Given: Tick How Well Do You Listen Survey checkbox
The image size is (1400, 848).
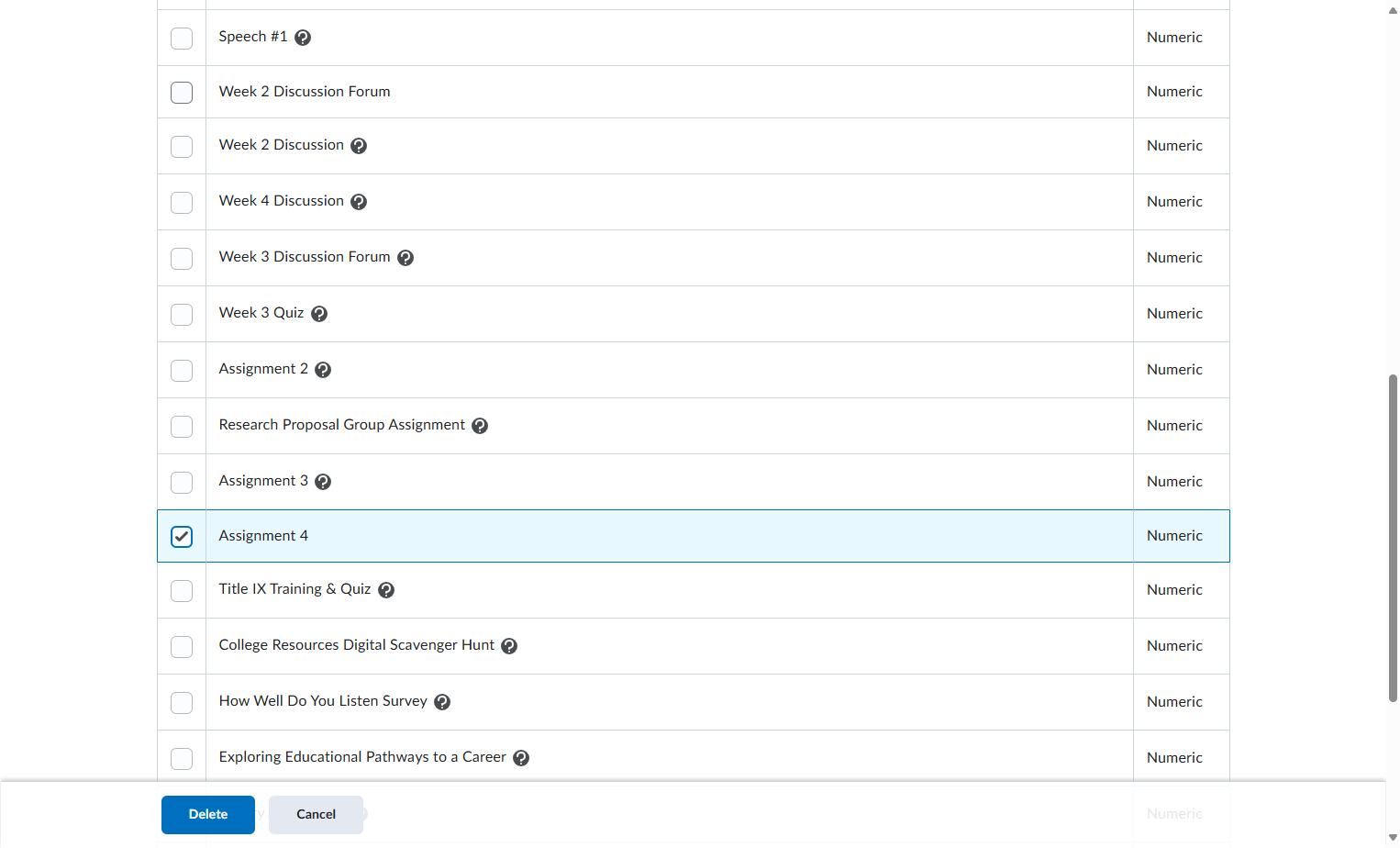Looking at the screenshot, I should point(182,703).
